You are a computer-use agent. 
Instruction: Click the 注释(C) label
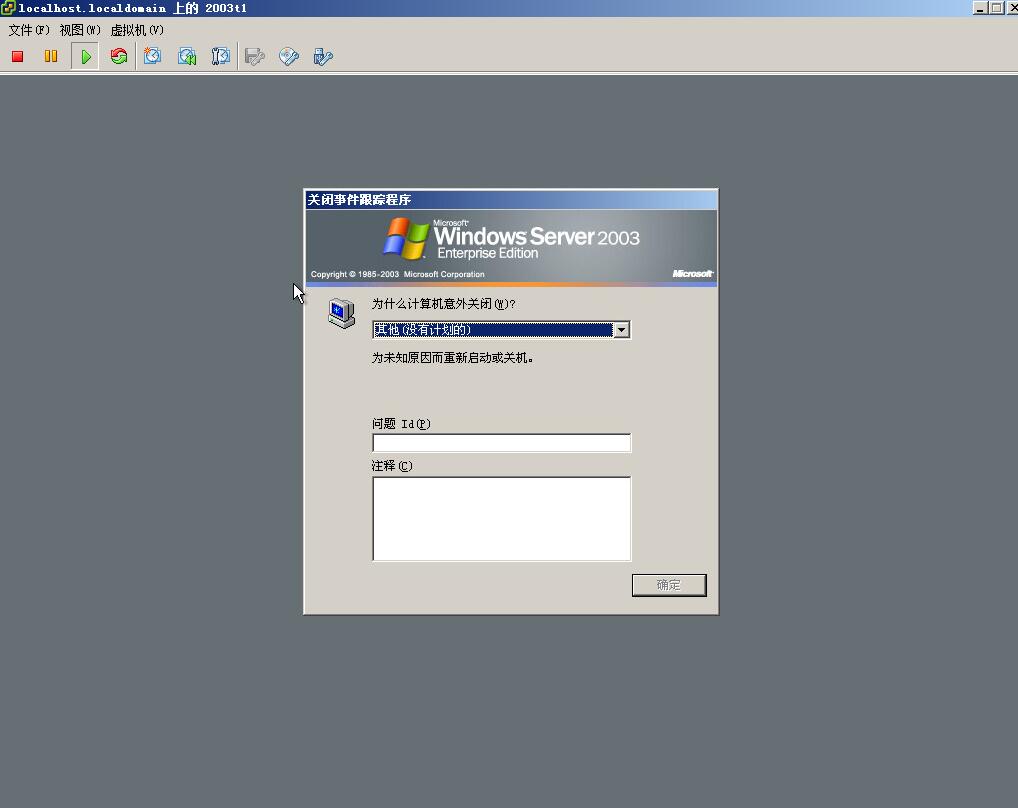(x=392, y=466)
